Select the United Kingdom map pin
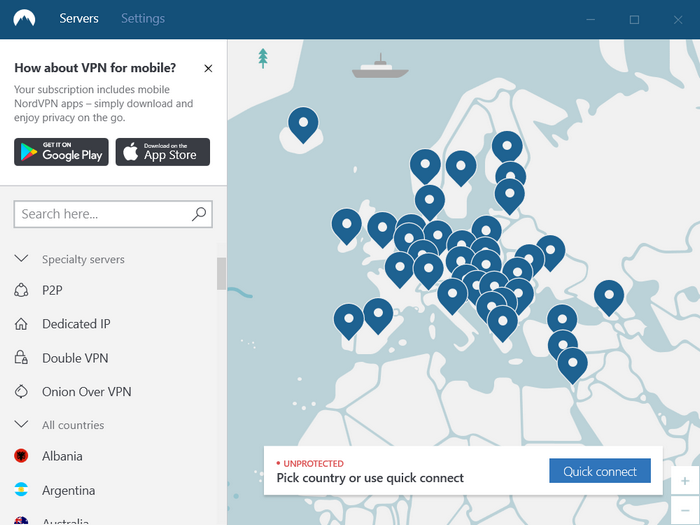This screenshot has width=700, height=525. (x=382, y=230)
